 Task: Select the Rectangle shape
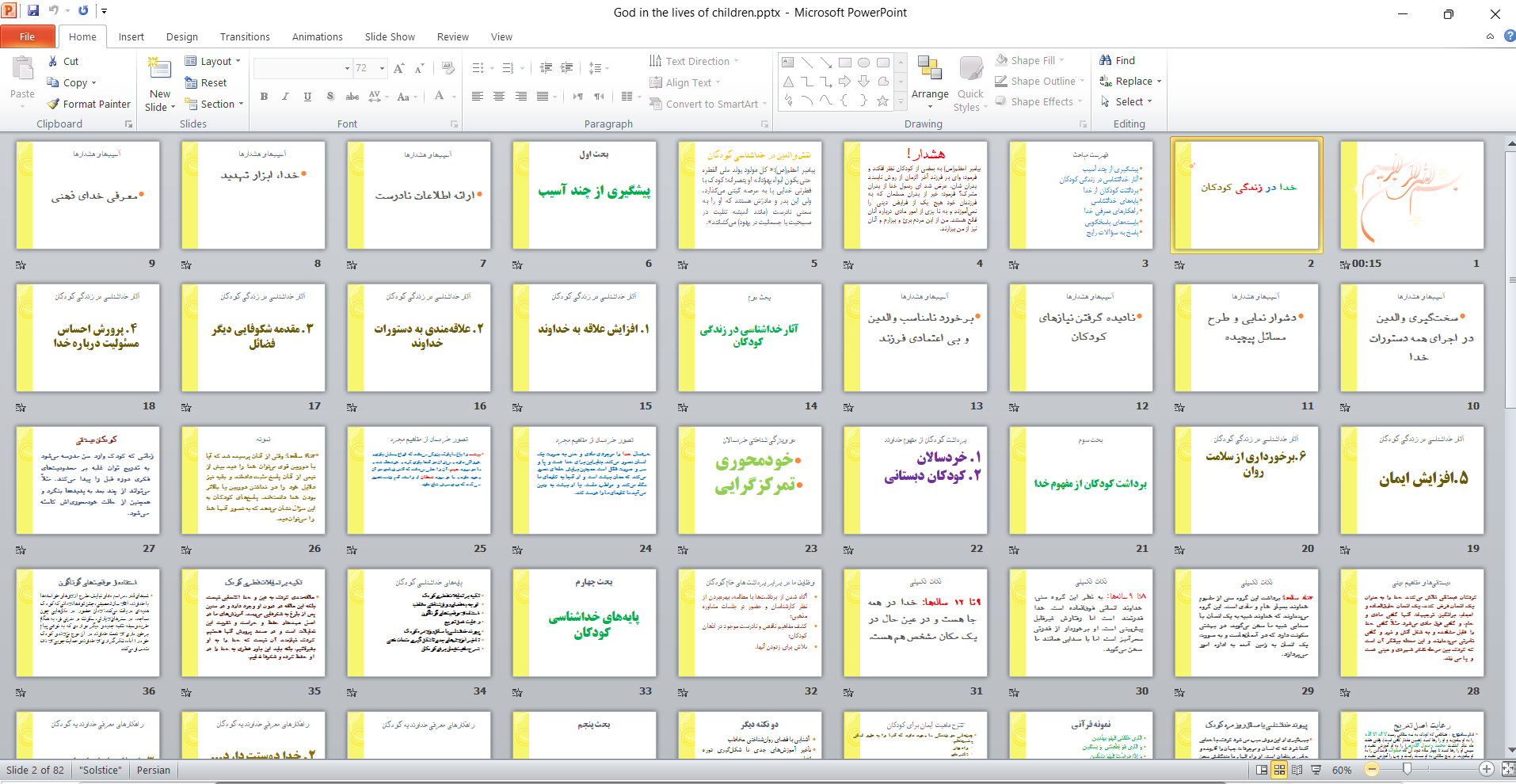point(845,62)
